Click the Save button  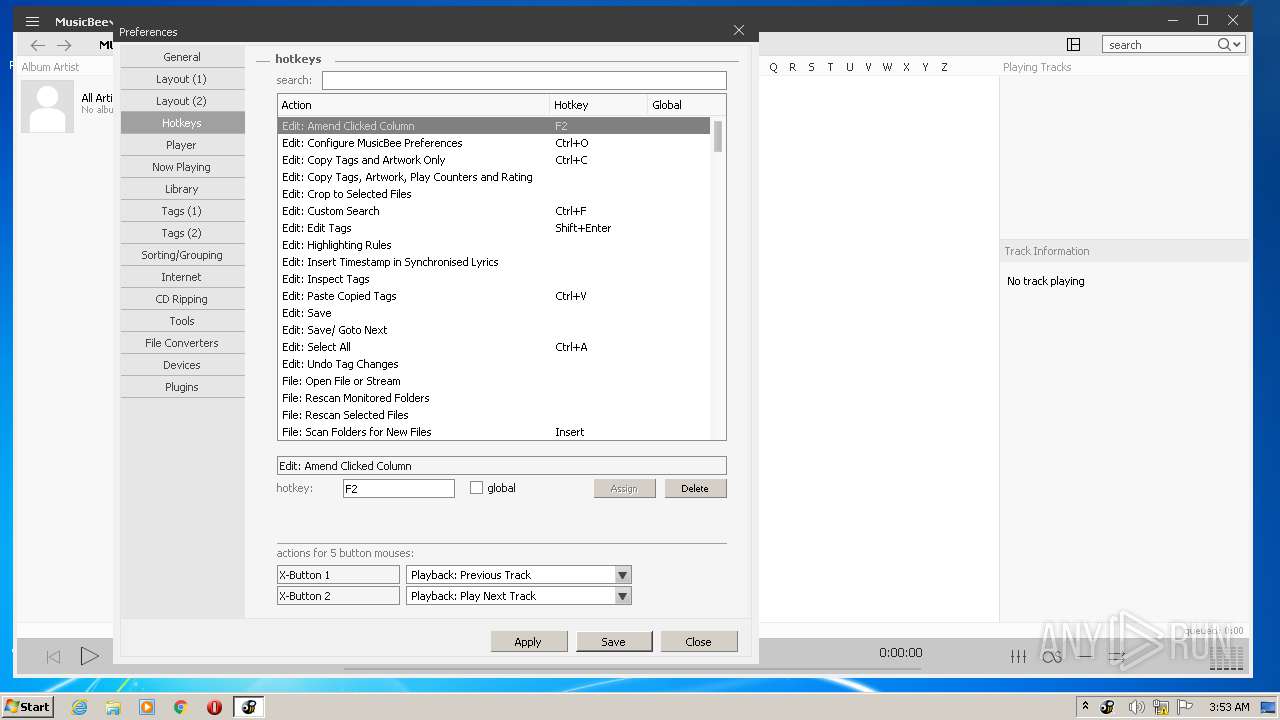[614, 642]
